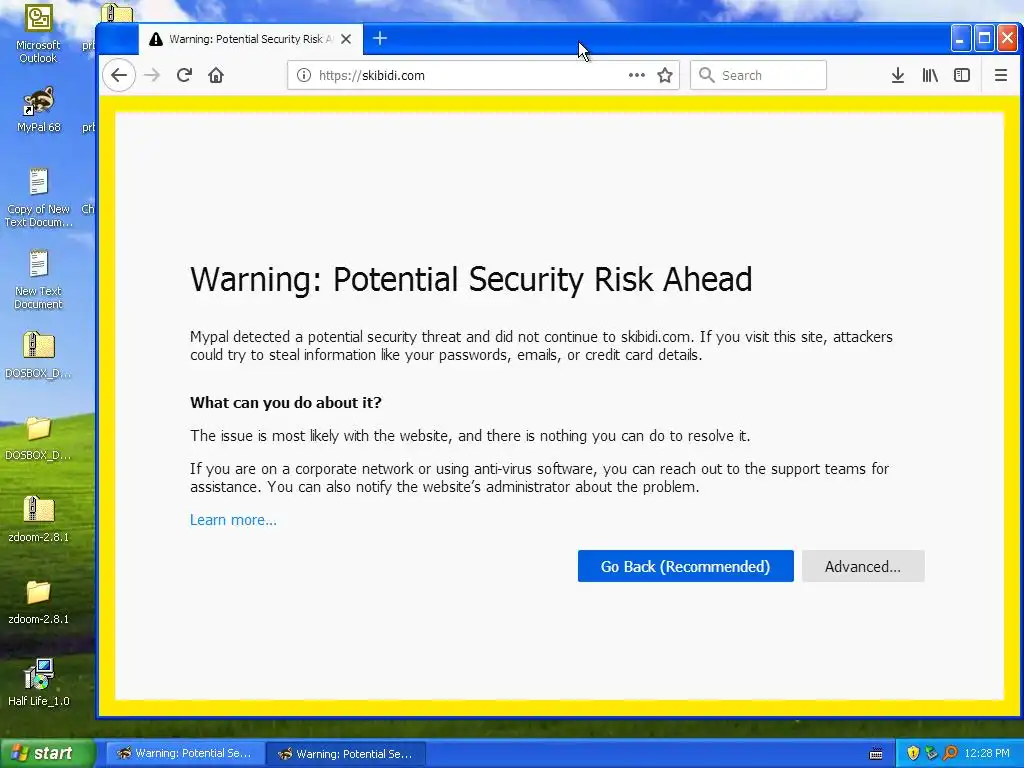
Task: Click the on-screen keyboard taskbar icon
Action: click(876, 754)
